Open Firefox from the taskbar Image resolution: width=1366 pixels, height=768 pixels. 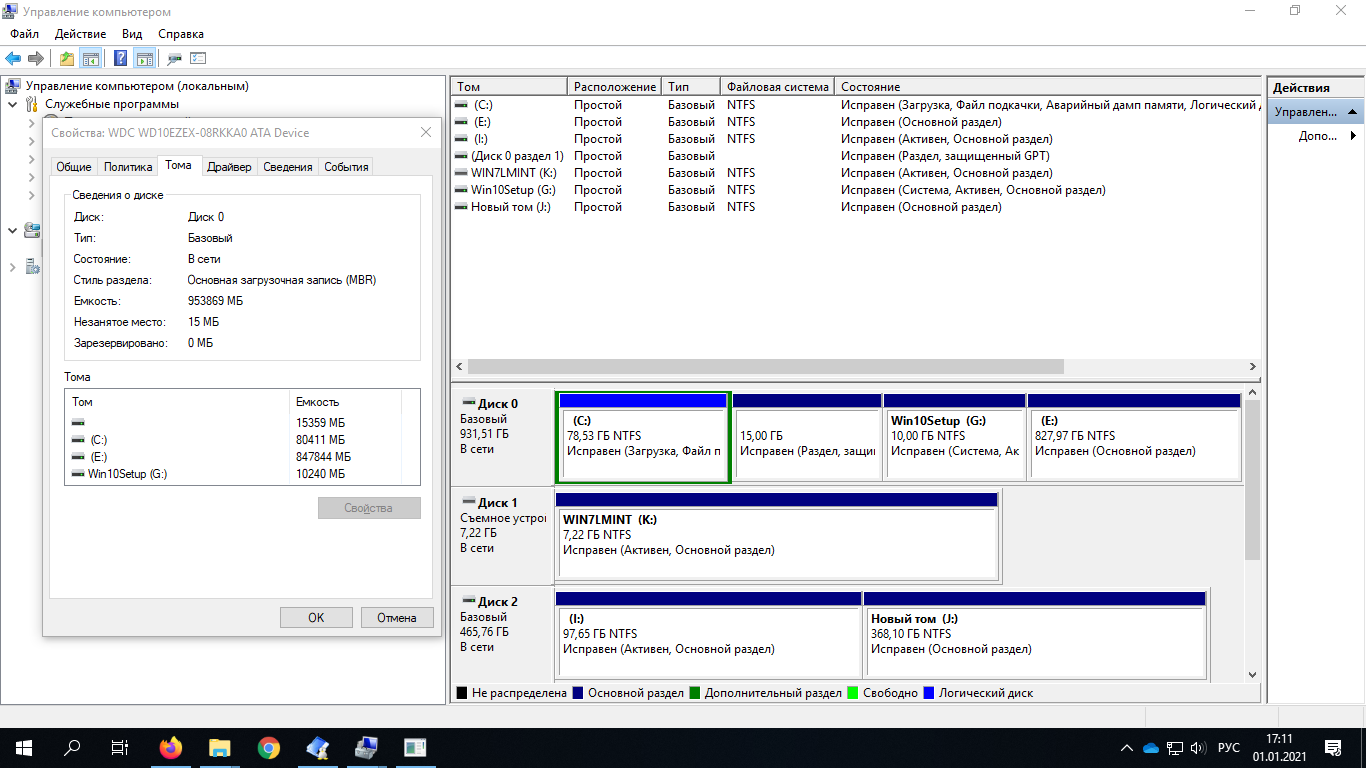point(171,748)
